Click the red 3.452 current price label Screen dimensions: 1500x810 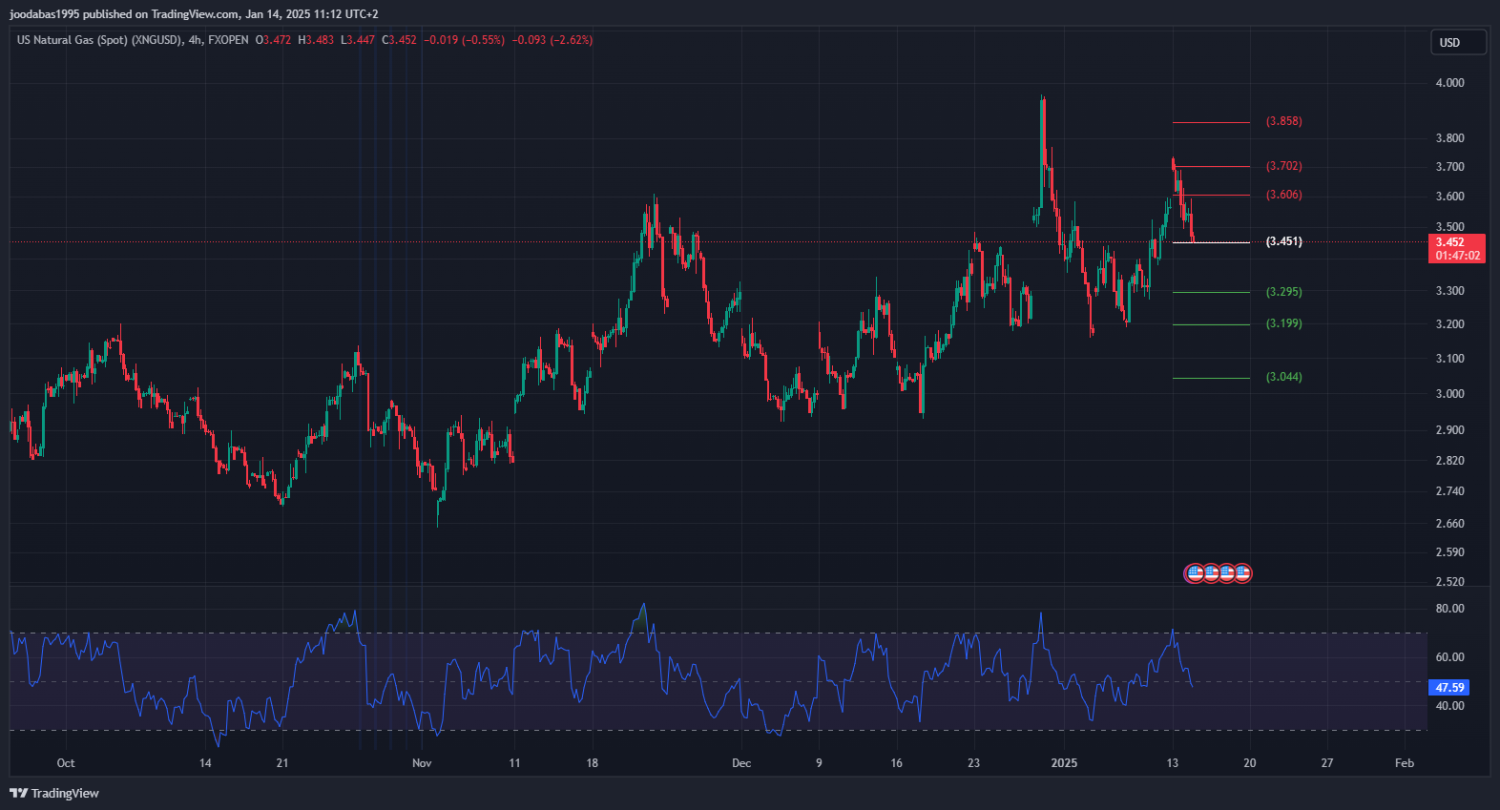(x=1456, y=242)
